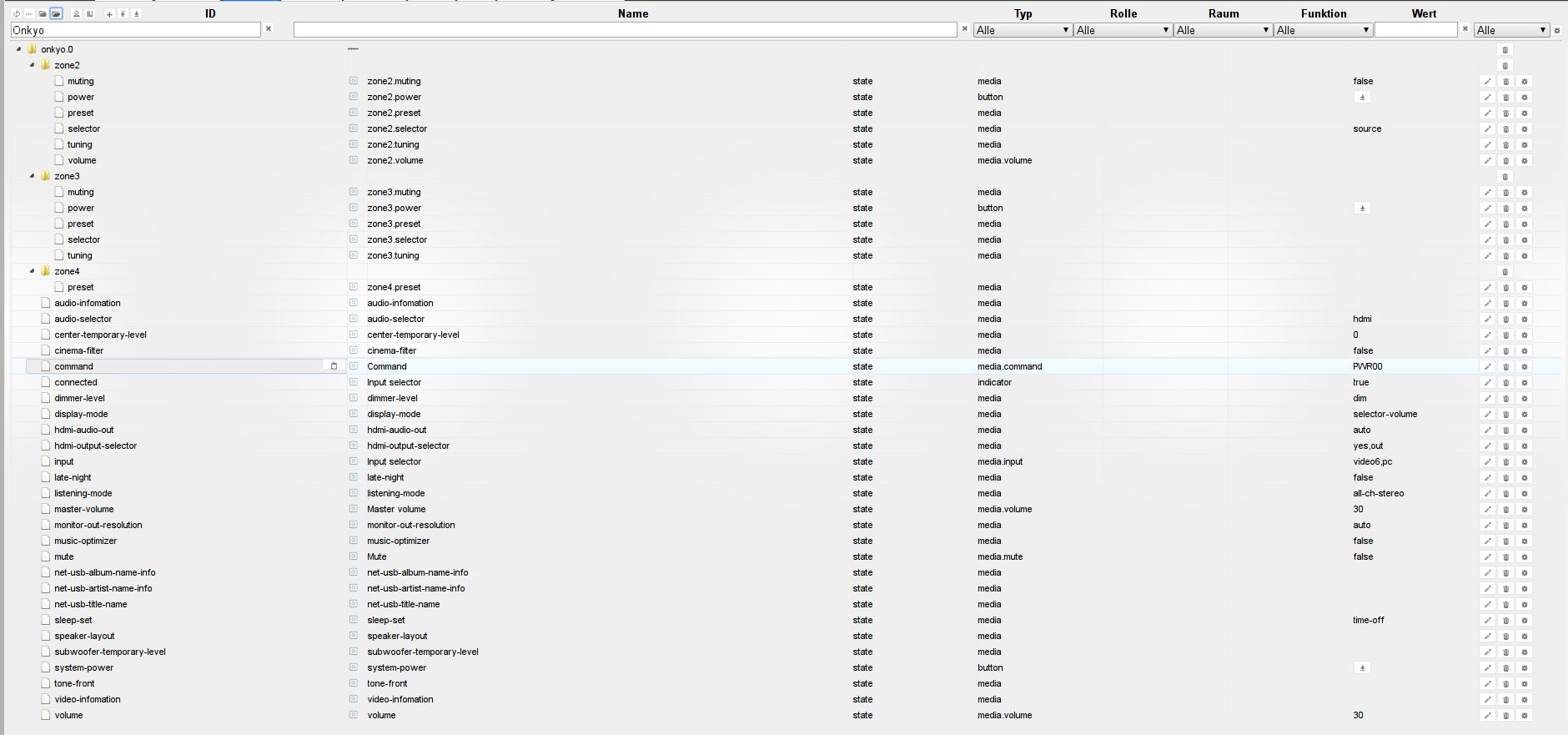Delete the master-volume object via trash icon

[1505, 510]
